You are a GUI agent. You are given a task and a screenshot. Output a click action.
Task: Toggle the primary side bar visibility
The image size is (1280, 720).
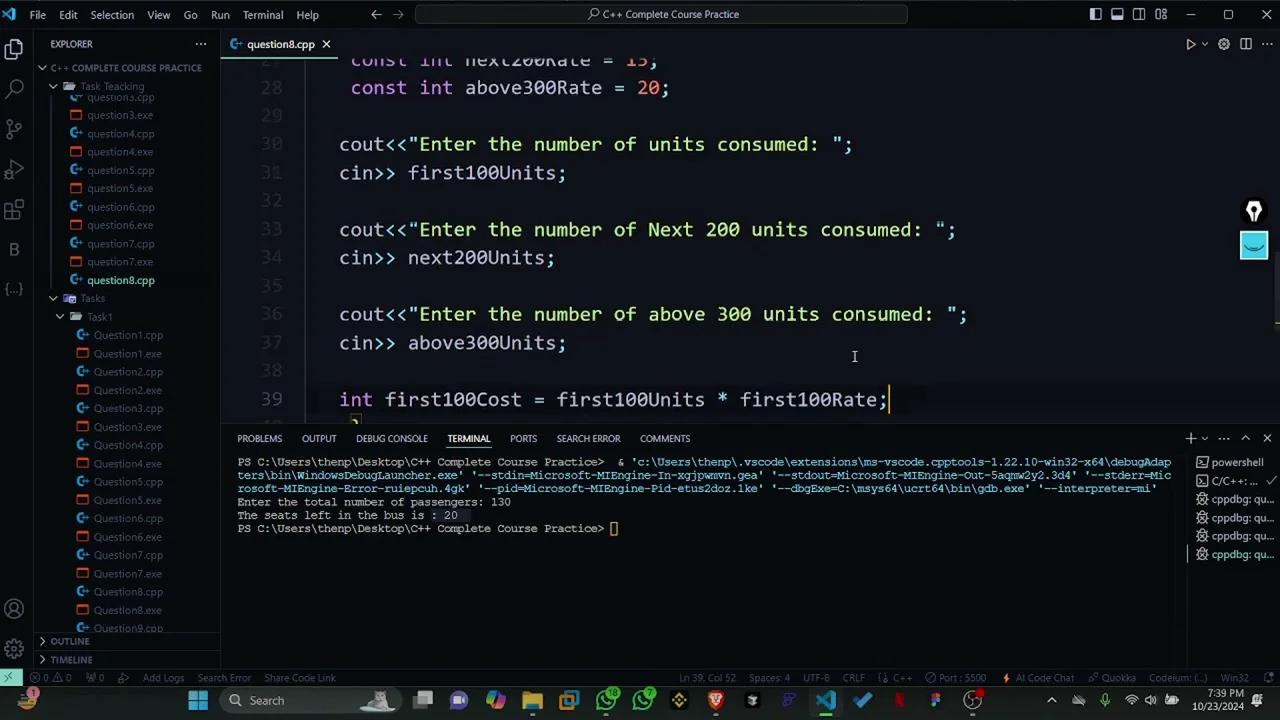tap(1096, 14)
